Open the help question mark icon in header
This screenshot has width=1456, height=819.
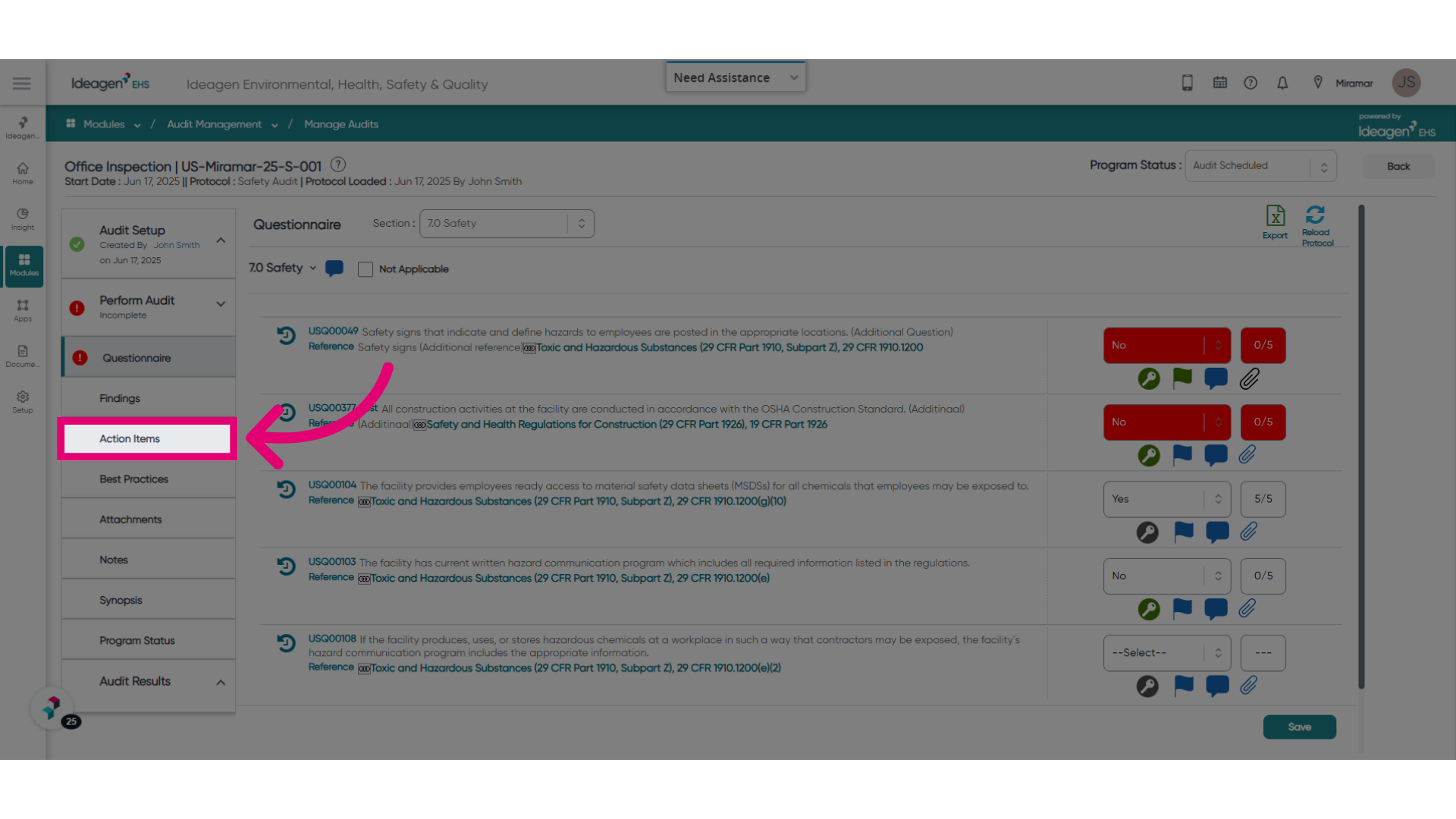(1250, 83)
